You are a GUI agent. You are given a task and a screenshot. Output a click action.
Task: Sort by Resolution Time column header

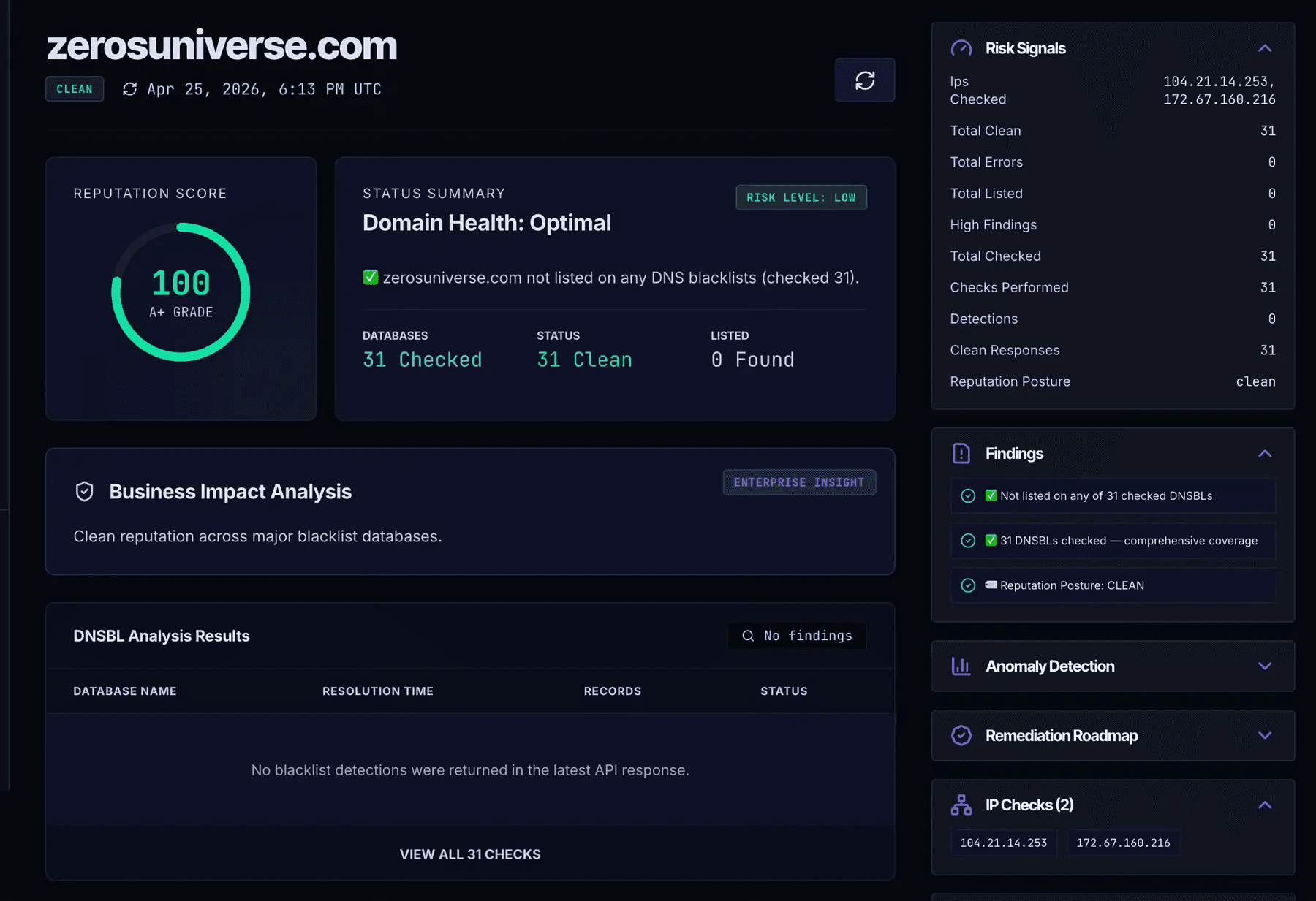click(378, 691)
